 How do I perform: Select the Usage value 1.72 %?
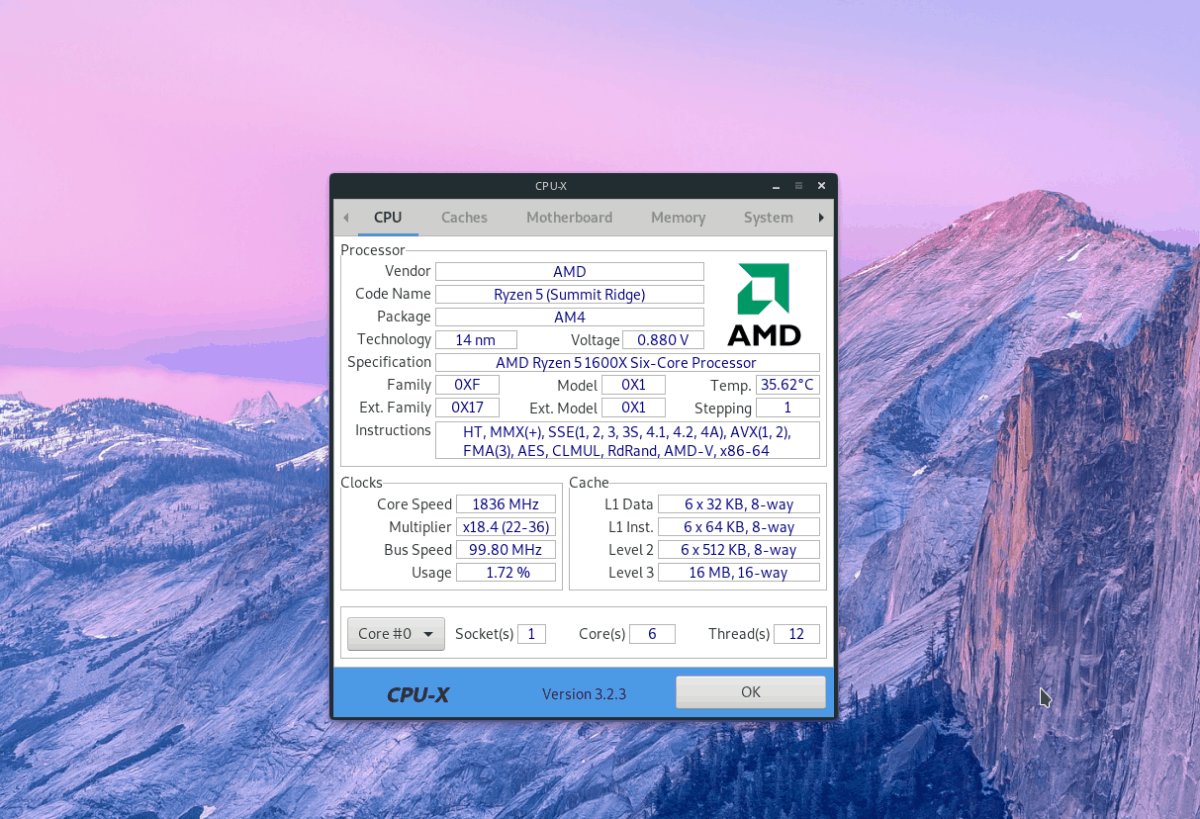pyautogui.click(x=506, y=573)
